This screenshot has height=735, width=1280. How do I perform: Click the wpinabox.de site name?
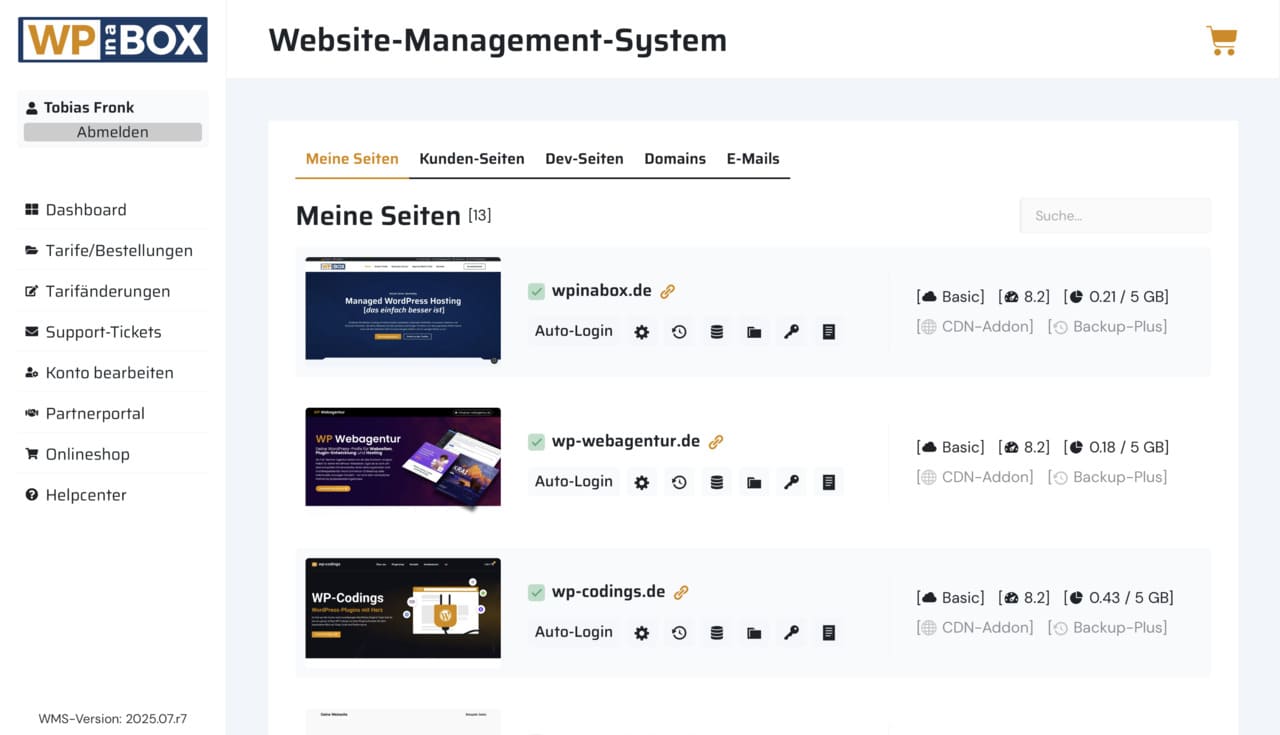click(x=602, y=291)
